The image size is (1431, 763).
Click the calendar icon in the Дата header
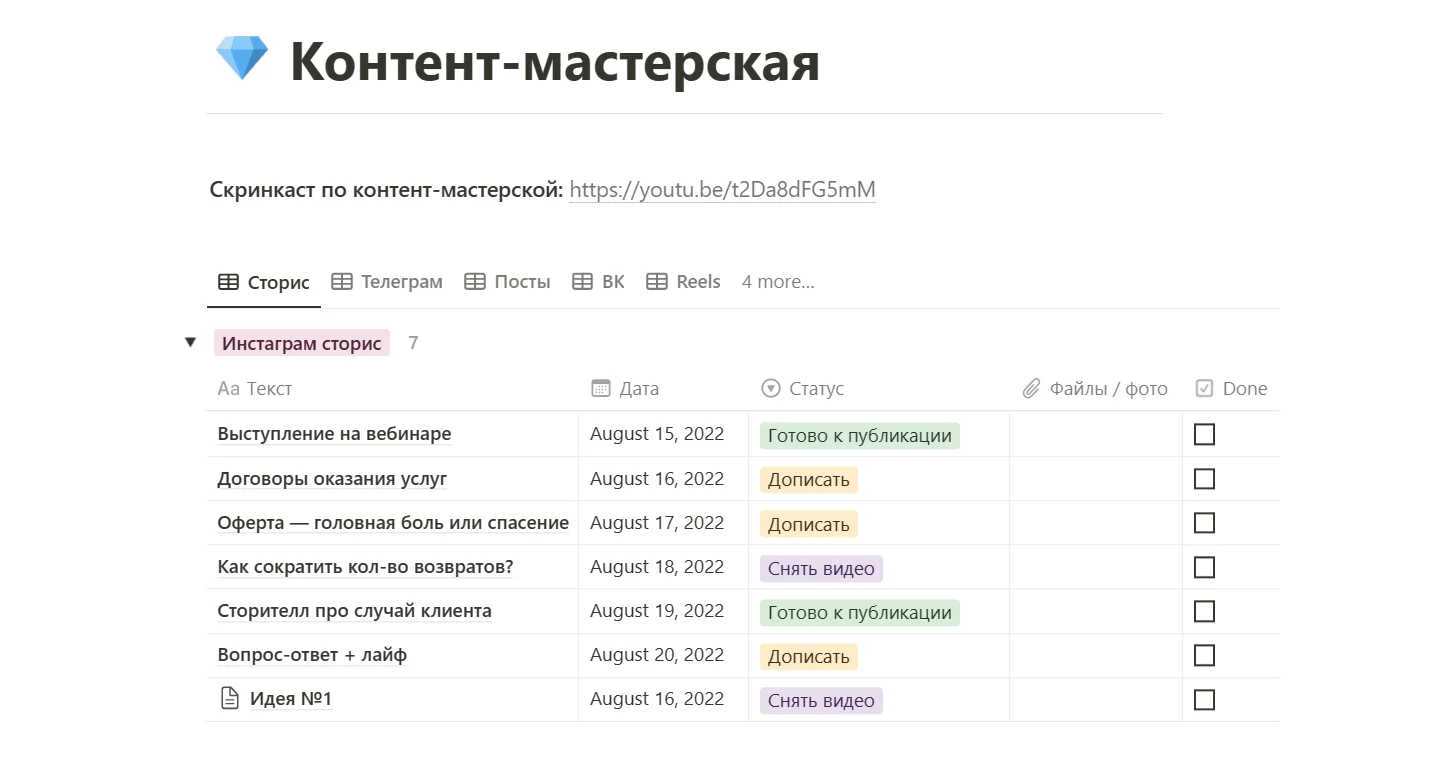pyautogui.click(x=600, y=389)
